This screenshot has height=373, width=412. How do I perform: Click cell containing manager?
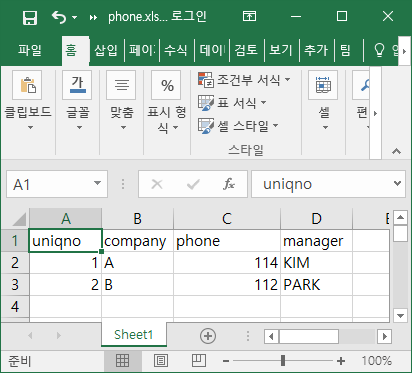pyautogui.click(x=316, y=241)
